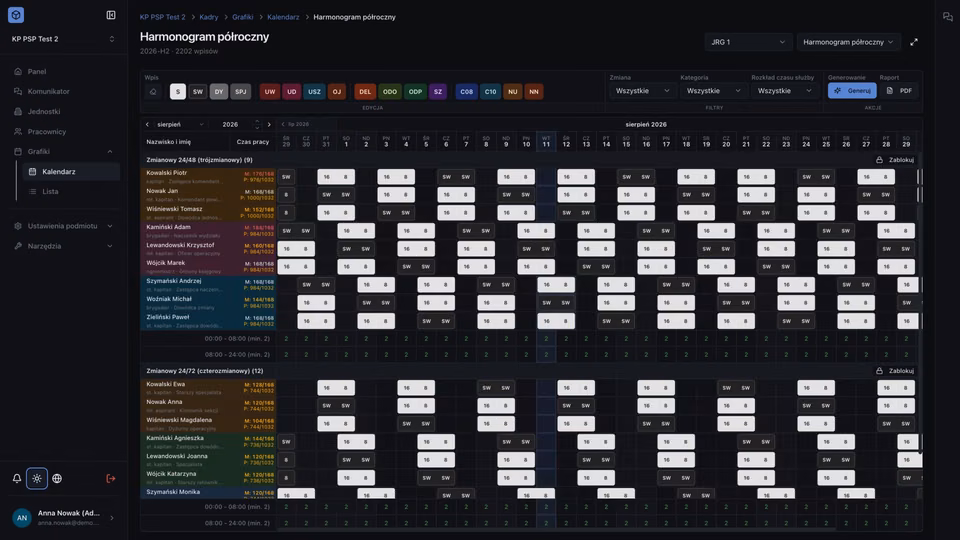Select the blue C08 entry type
This screenshot has height=540, width=960.
point(467,92)
